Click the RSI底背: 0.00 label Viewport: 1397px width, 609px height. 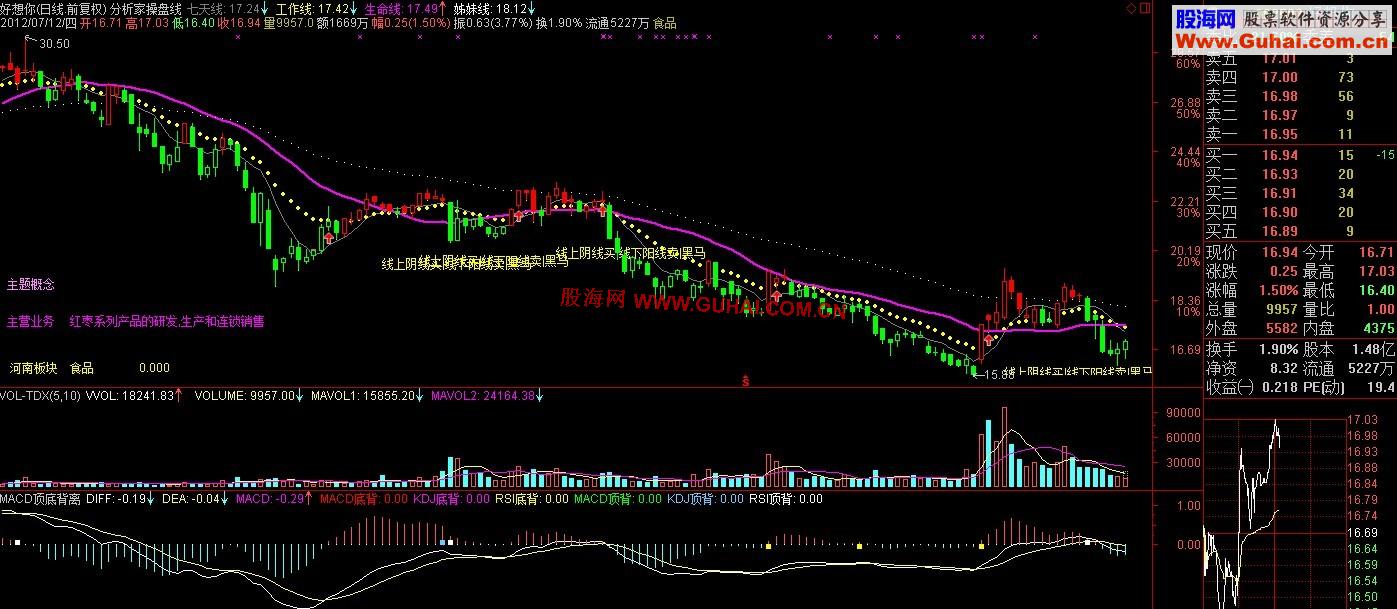(x=531, y=498)
